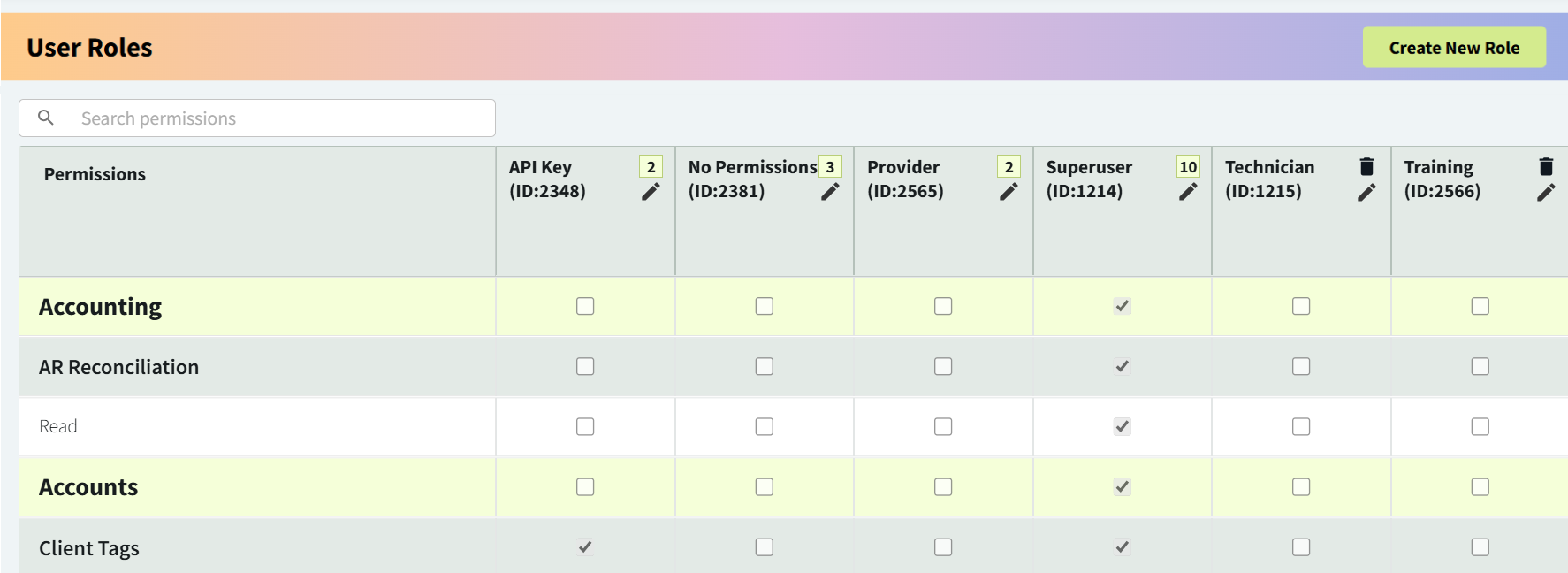Viewport: 1568px width, 573px height.
Task: Edit the No Permissions role
Action: (x=830, y=191)
